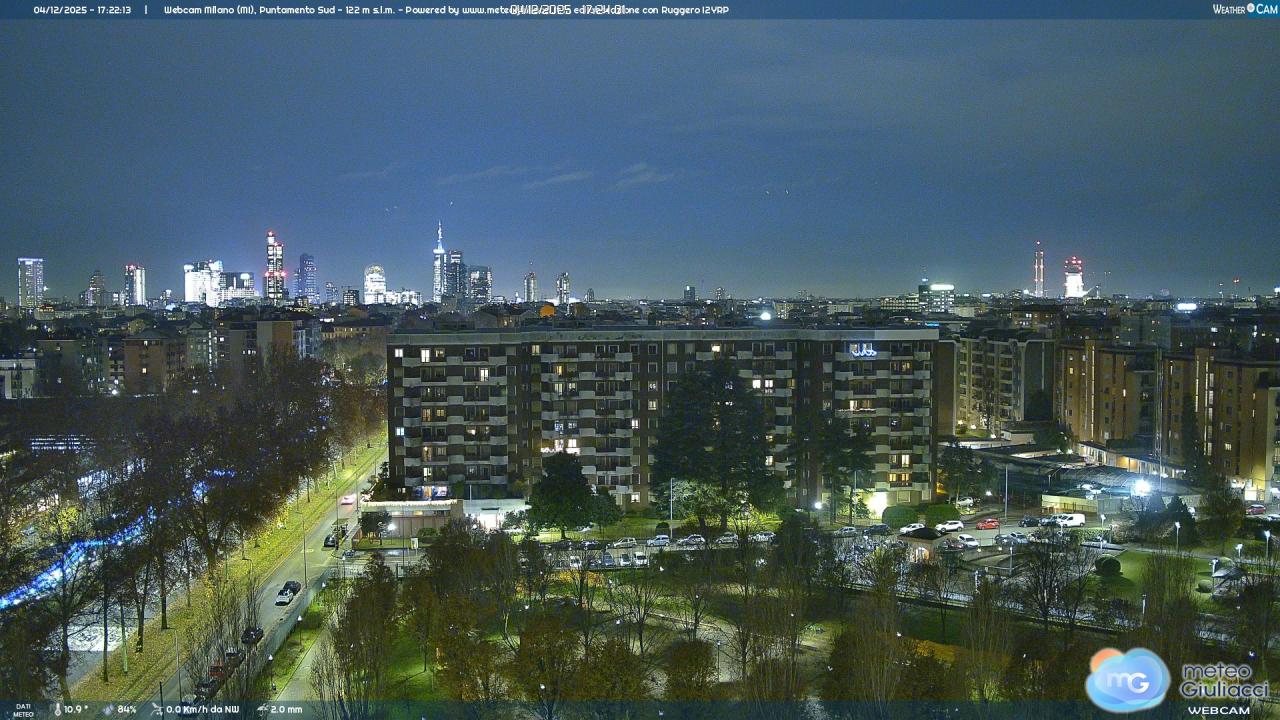Image resolution: width=1280 pixels, height=720 pixels.
Task: Click the 10.9° temperature reading
Action: coord(75,710)
